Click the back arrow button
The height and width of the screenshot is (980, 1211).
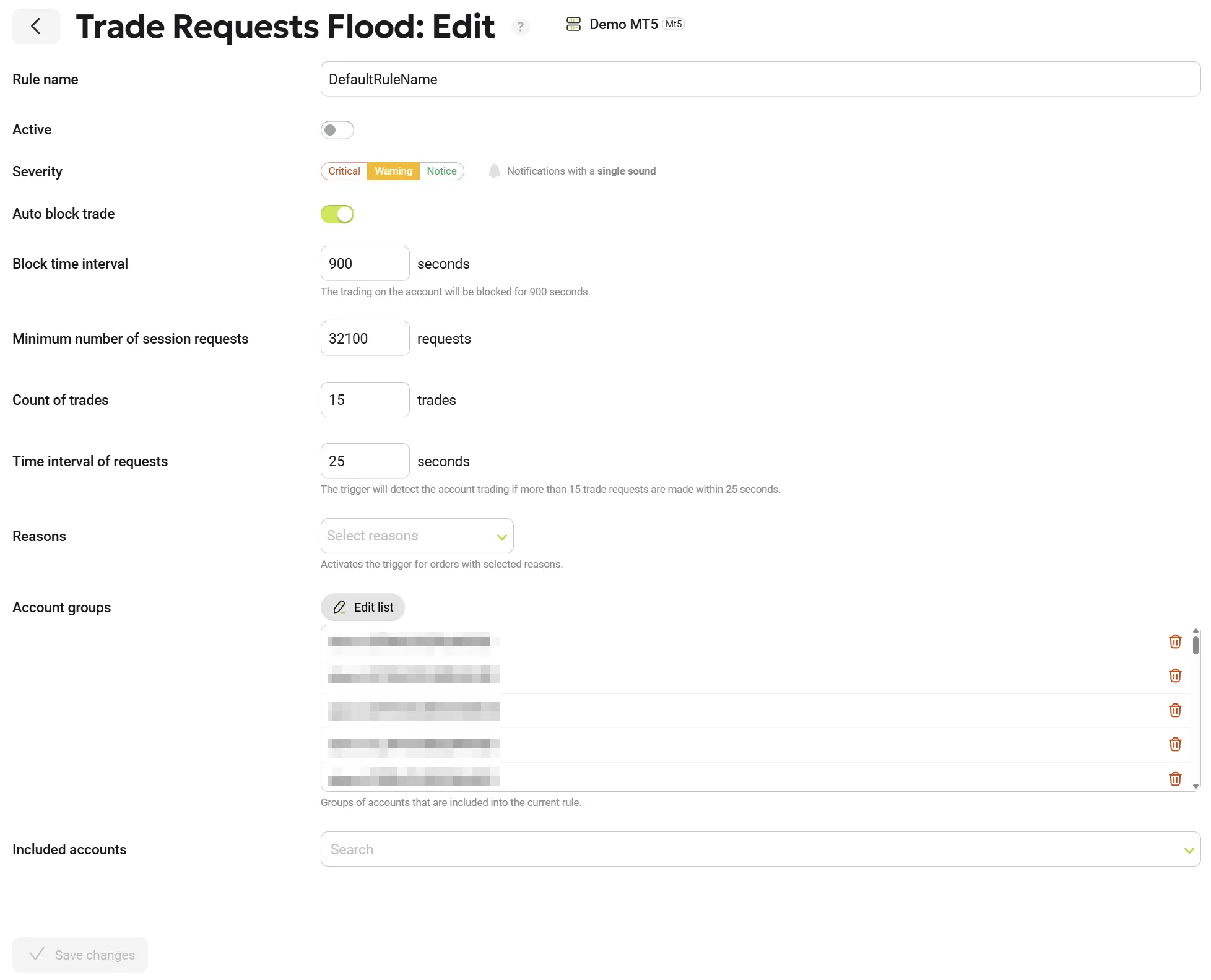pos(36,26)
